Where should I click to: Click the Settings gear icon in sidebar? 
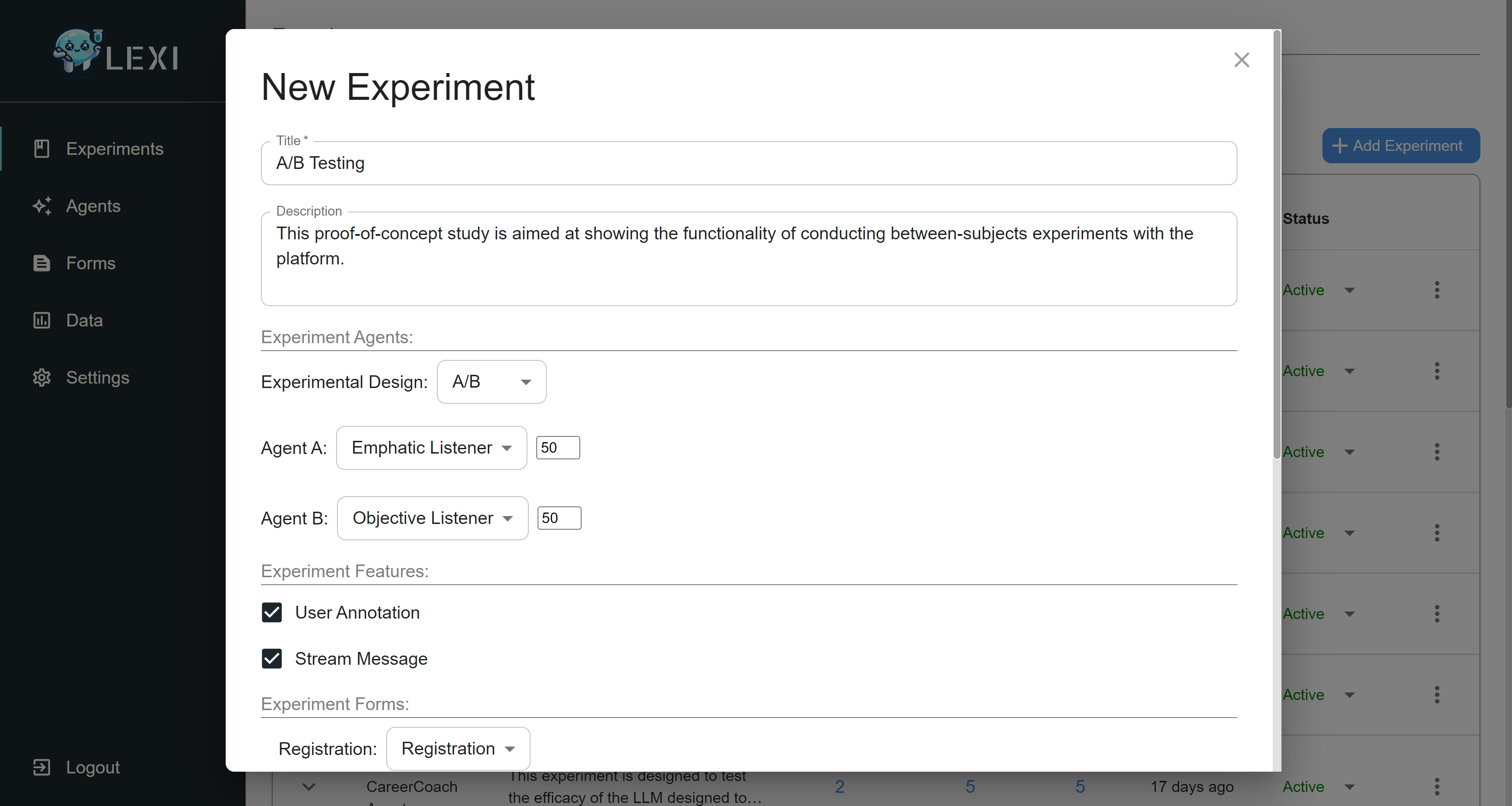click(x=42, y=377)
